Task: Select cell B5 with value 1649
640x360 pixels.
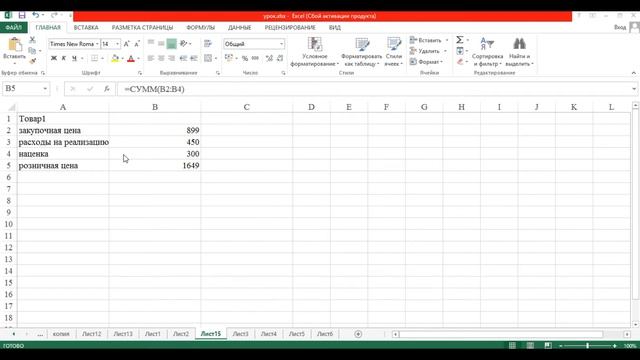Action: pos(155,165)
